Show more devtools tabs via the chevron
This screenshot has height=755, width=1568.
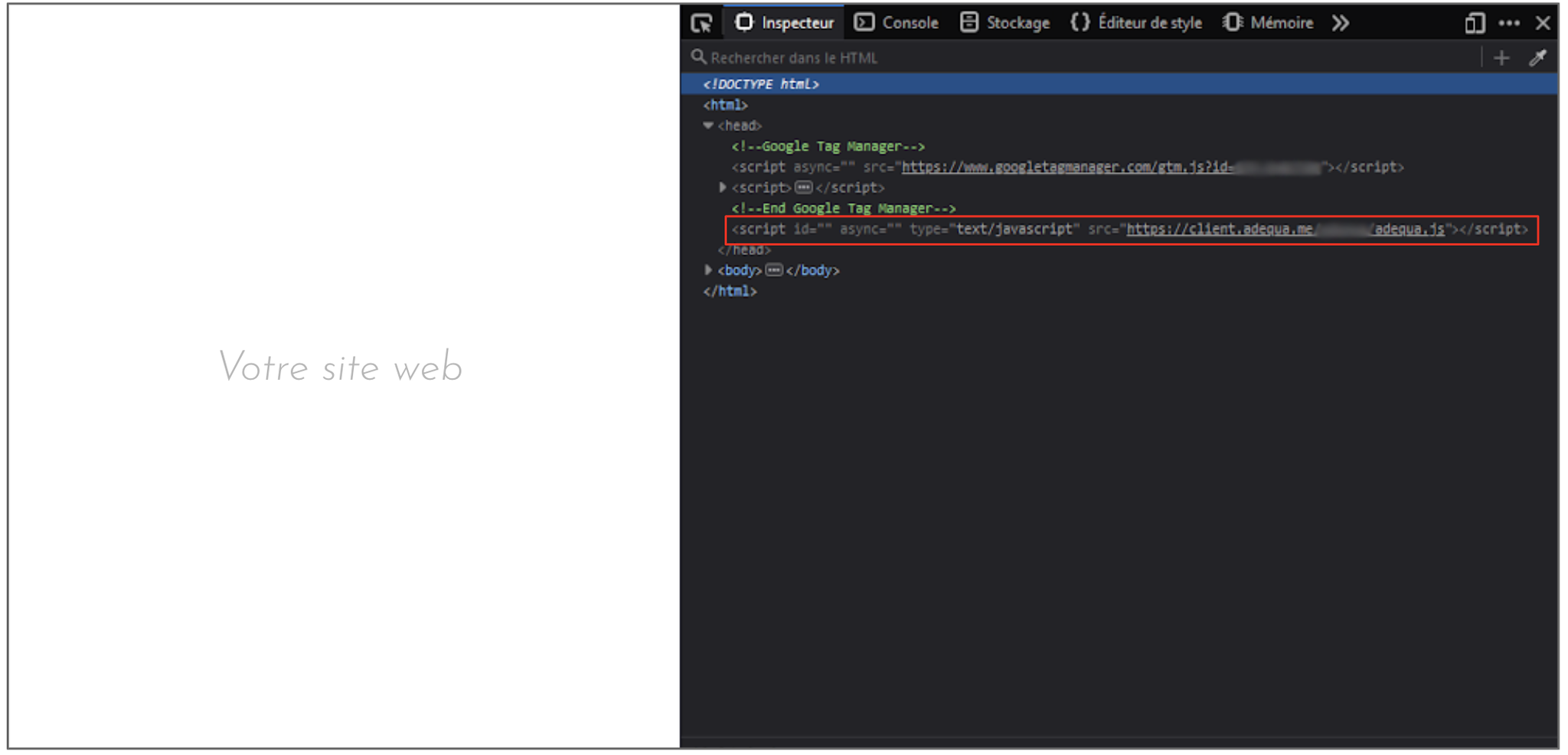1340,23
